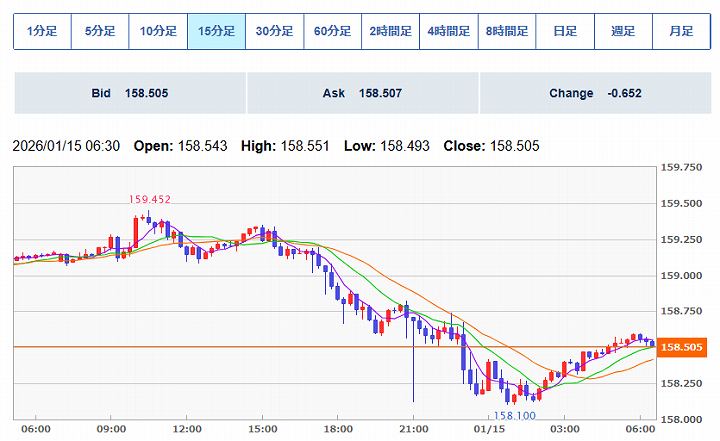720x441 pixels.
Task: Switch to the 5分足 timeframe tab
Action: [100, 31]
